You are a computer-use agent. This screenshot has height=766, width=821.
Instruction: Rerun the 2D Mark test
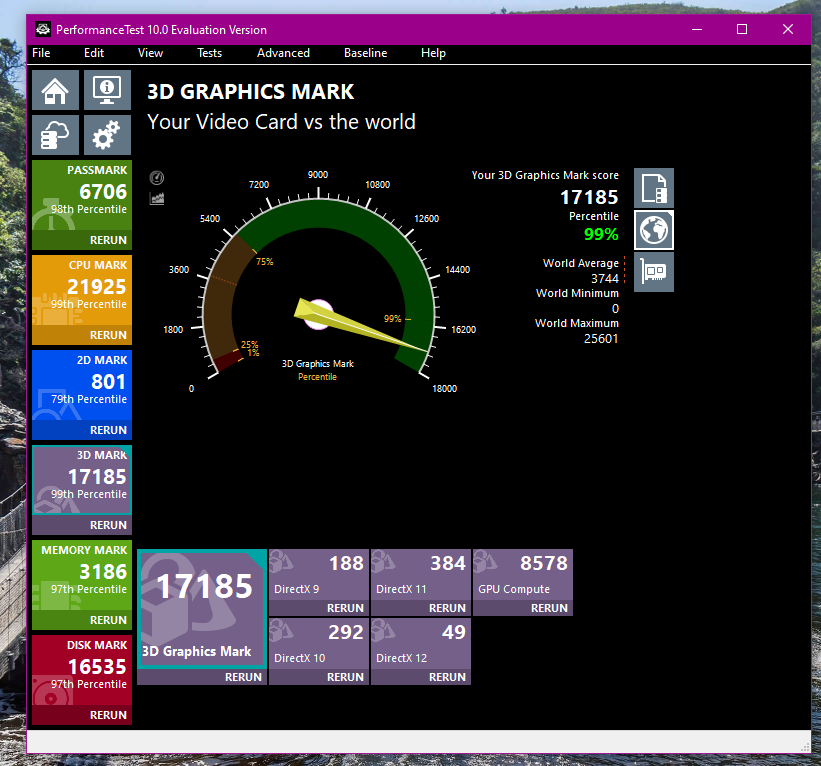point(82,430)
